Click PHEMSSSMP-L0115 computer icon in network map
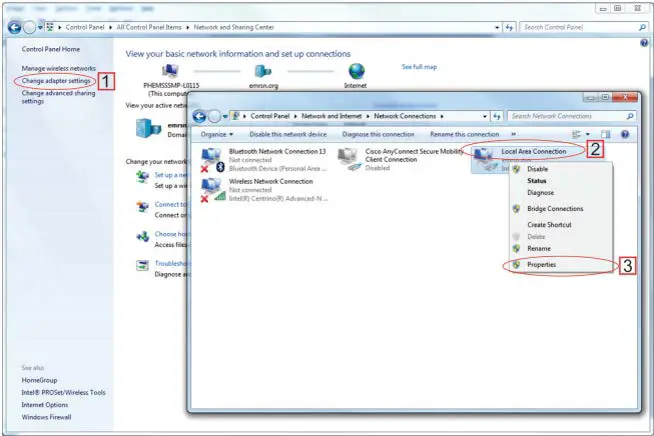Viewport: 654px width, 436px height. pos(170,72)
